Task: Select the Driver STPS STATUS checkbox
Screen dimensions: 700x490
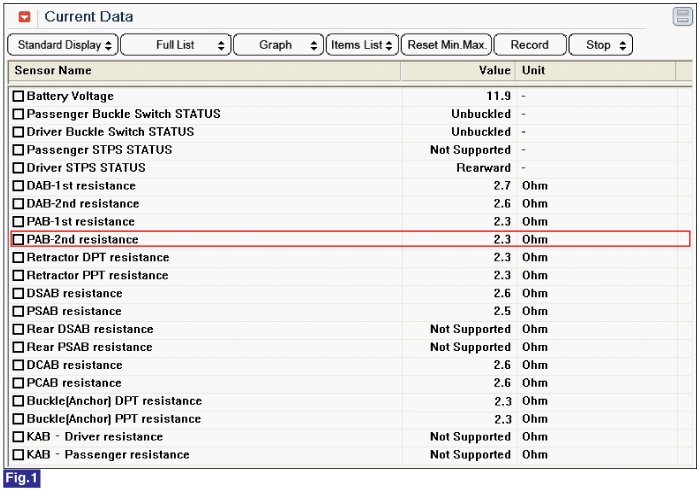Action: coord(18,168)
